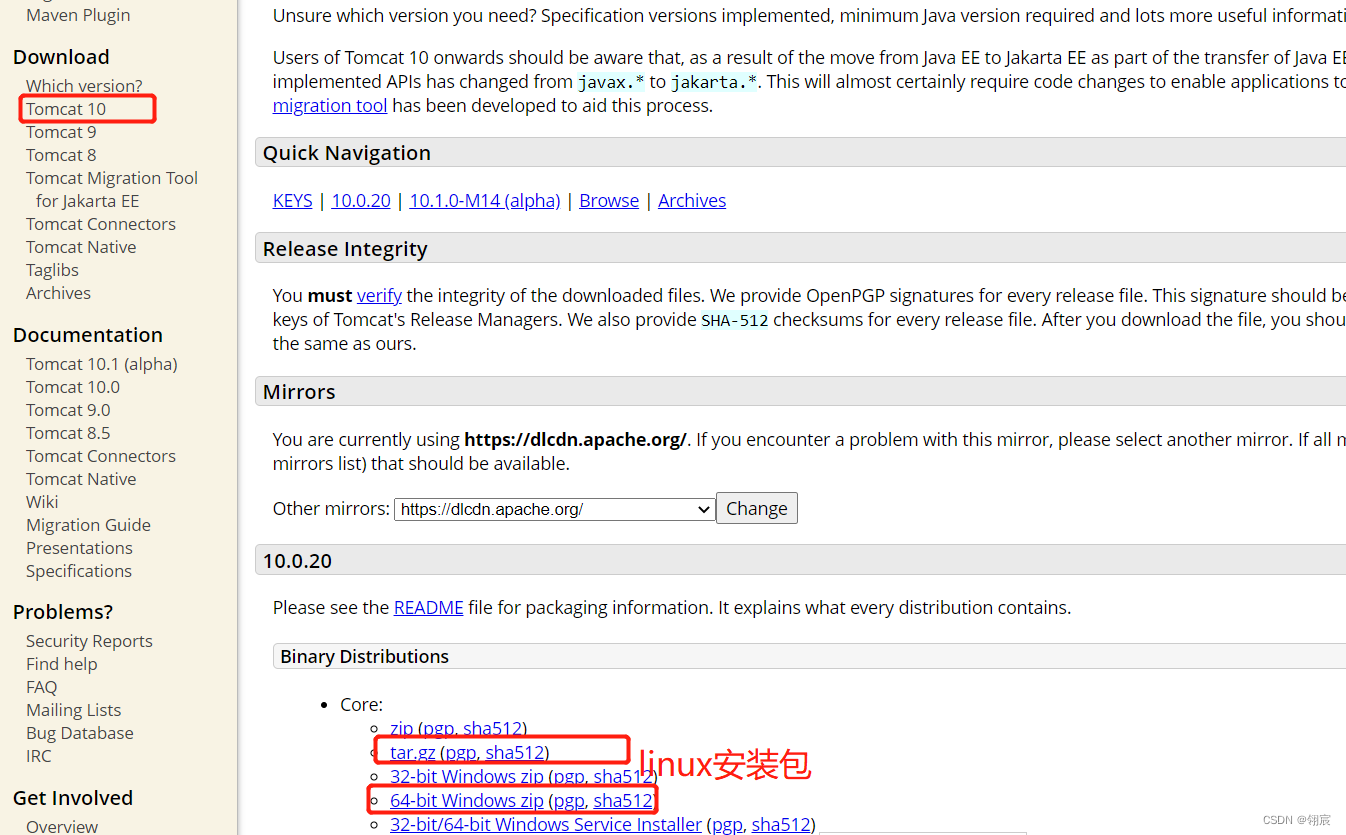Open Tomcat Native under Documentation
1346x835 pixels.
pos(81,479)
